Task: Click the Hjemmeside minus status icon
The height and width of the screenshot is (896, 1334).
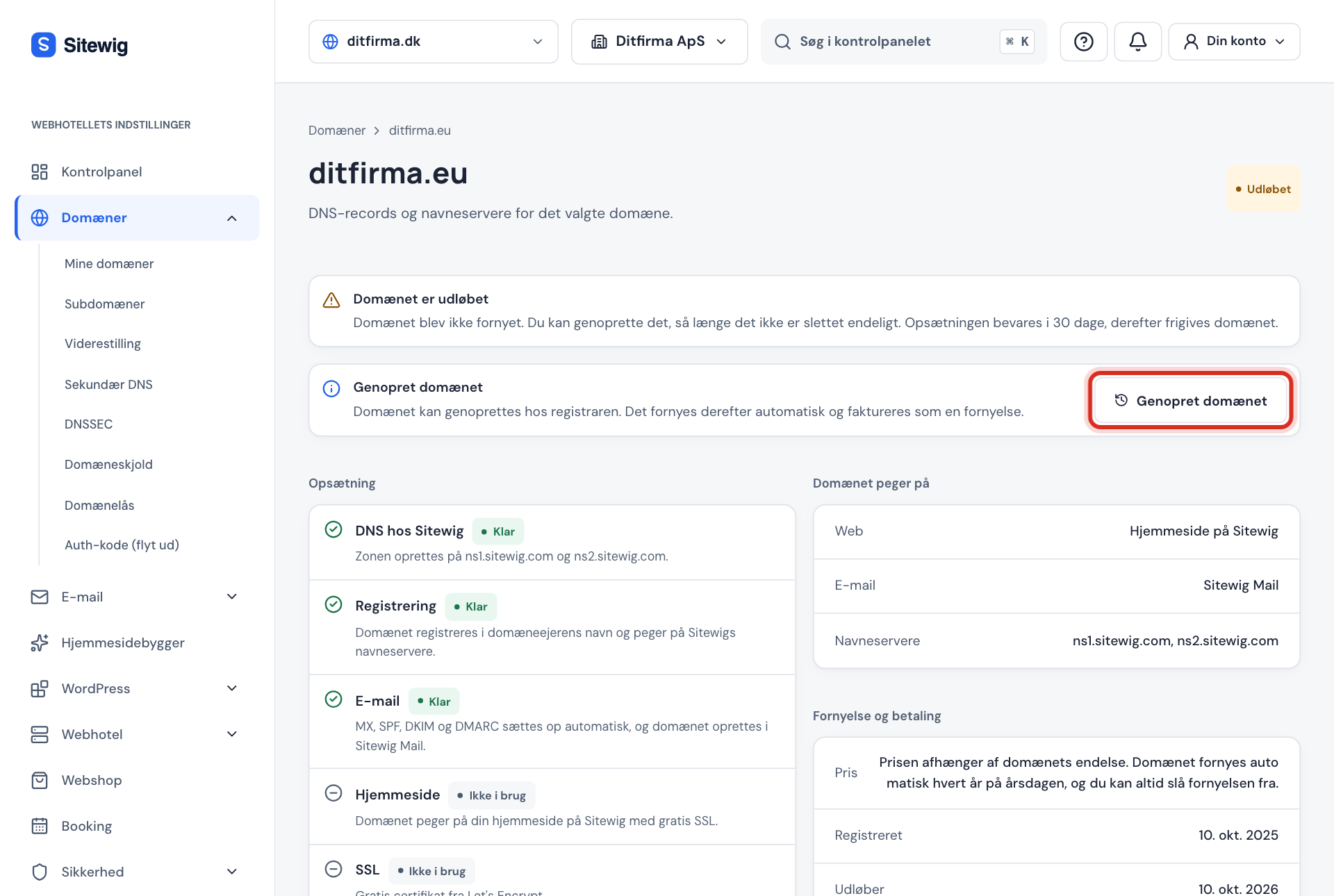Action: pos(333,793)
